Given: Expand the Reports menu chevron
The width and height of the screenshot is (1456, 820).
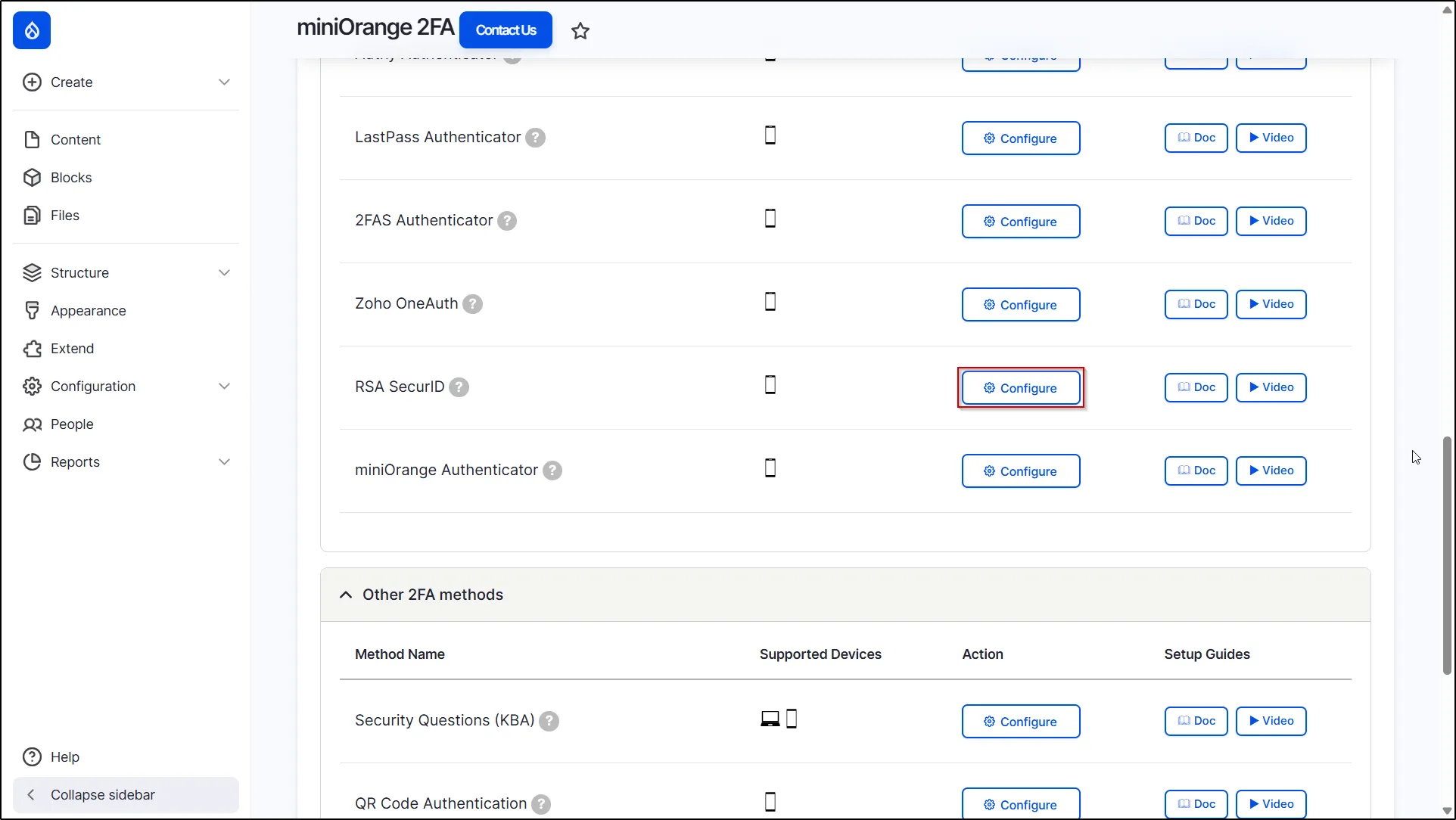Looking at the screenshot, I should 224,461.
